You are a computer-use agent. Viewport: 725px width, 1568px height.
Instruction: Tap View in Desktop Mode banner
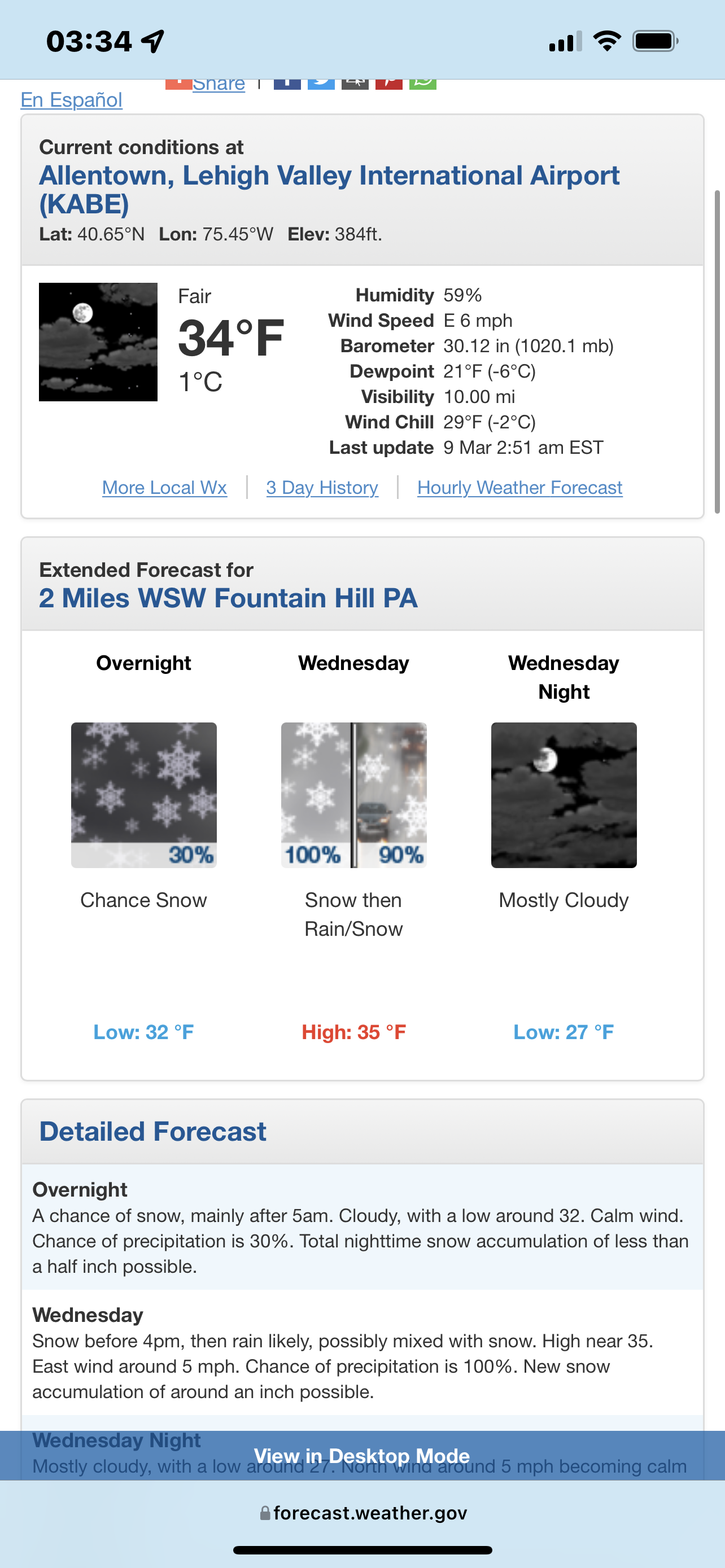pos(362,1455)
